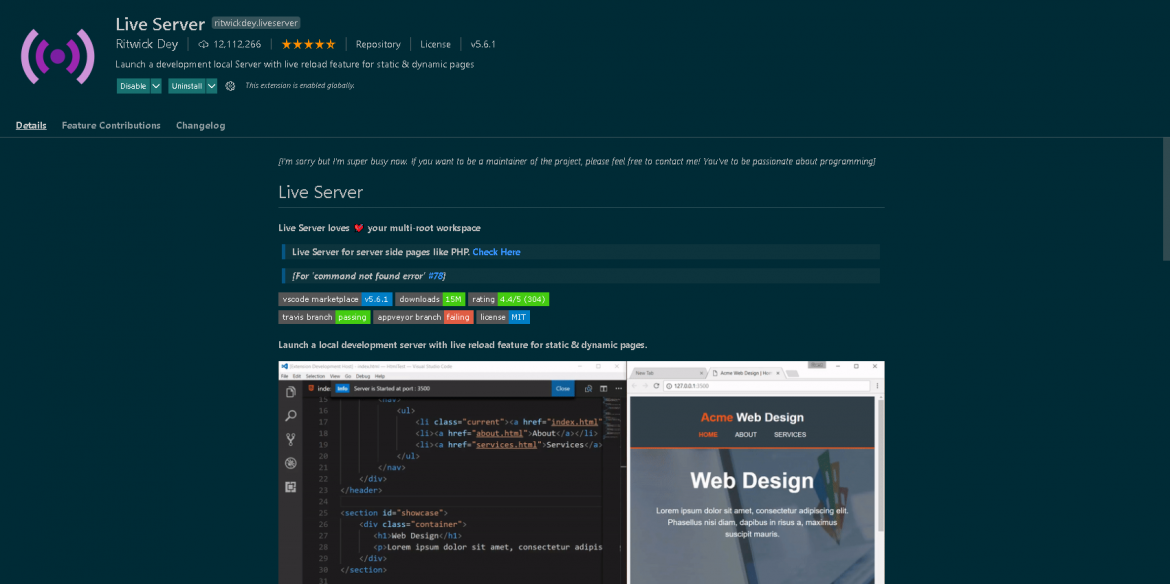Open the Uninstall dropdown arrow
The image size is (1170, 584).
[x=211, y=86]
